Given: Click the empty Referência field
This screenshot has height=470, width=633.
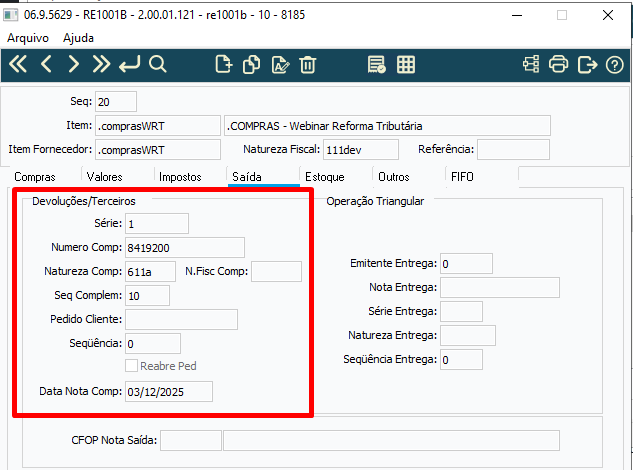Looking at the screenshot, I should 513,149.
